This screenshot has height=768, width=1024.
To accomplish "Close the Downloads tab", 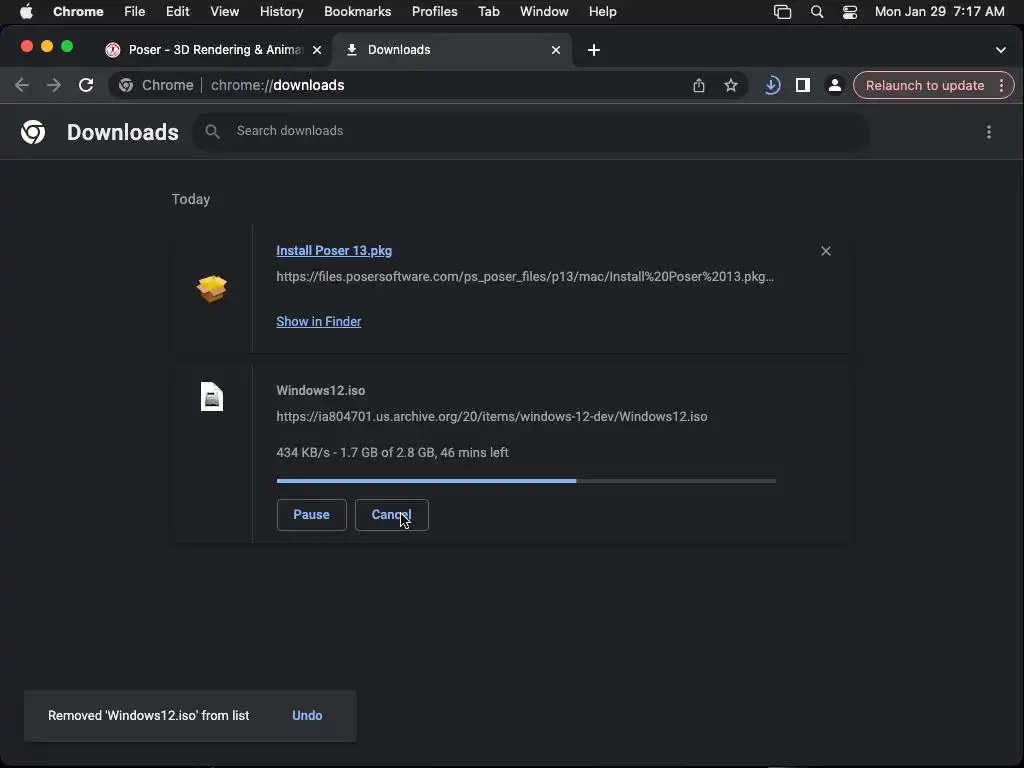I will [x=556, y=50].
